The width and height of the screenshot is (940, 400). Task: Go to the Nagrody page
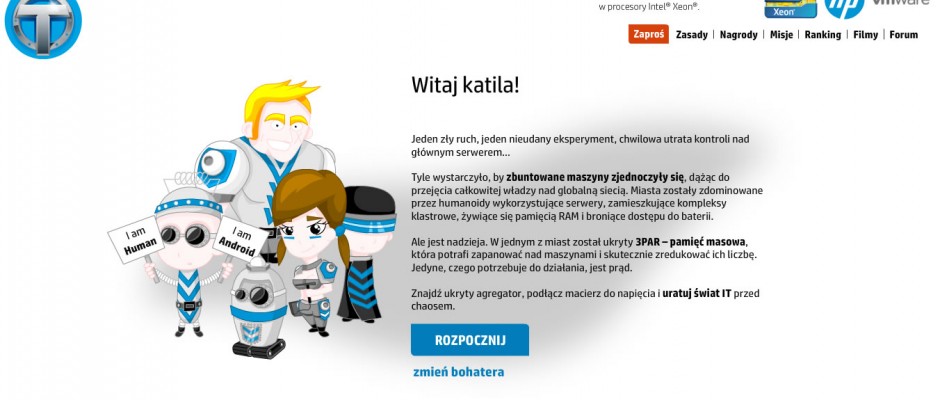(x=739, y=35)
